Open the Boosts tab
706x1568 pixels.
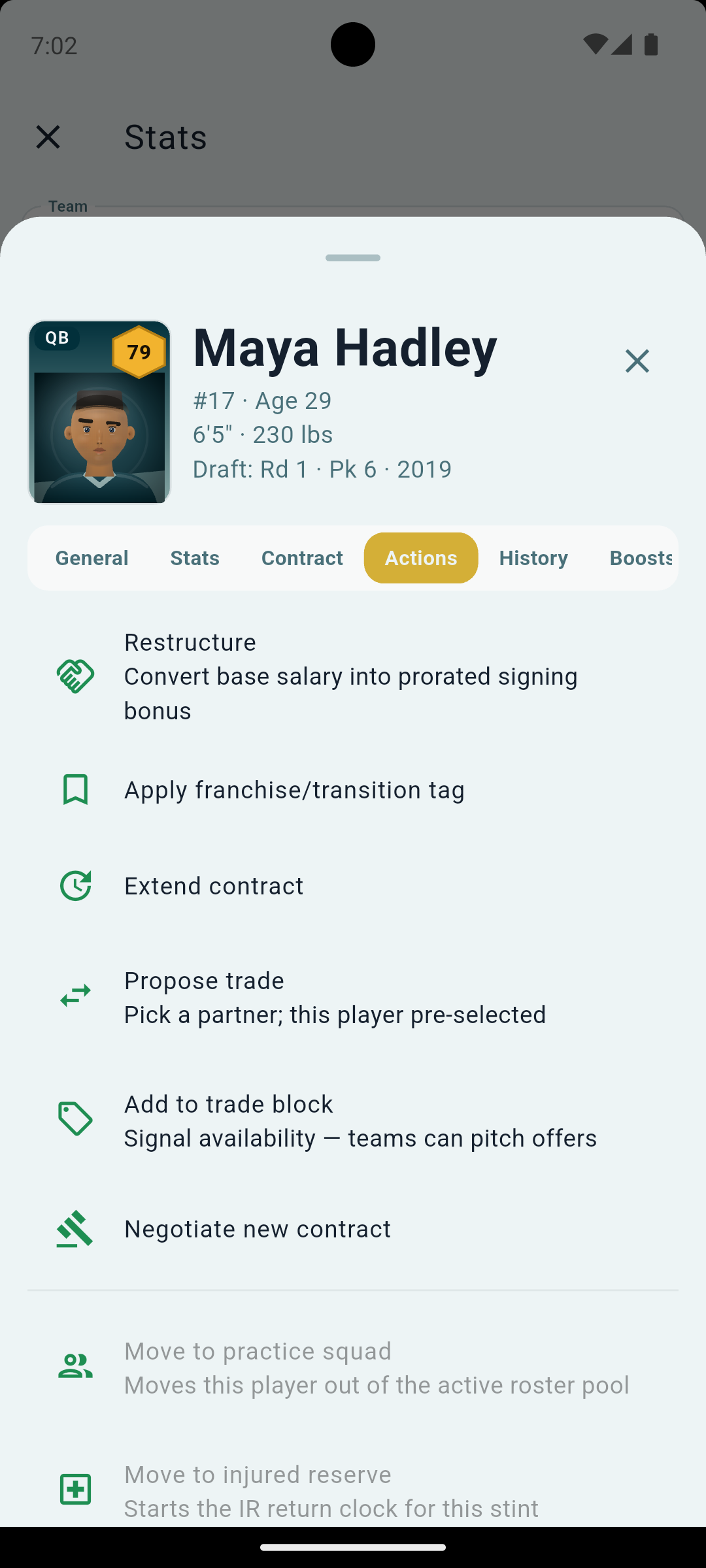tap(641, 558)
